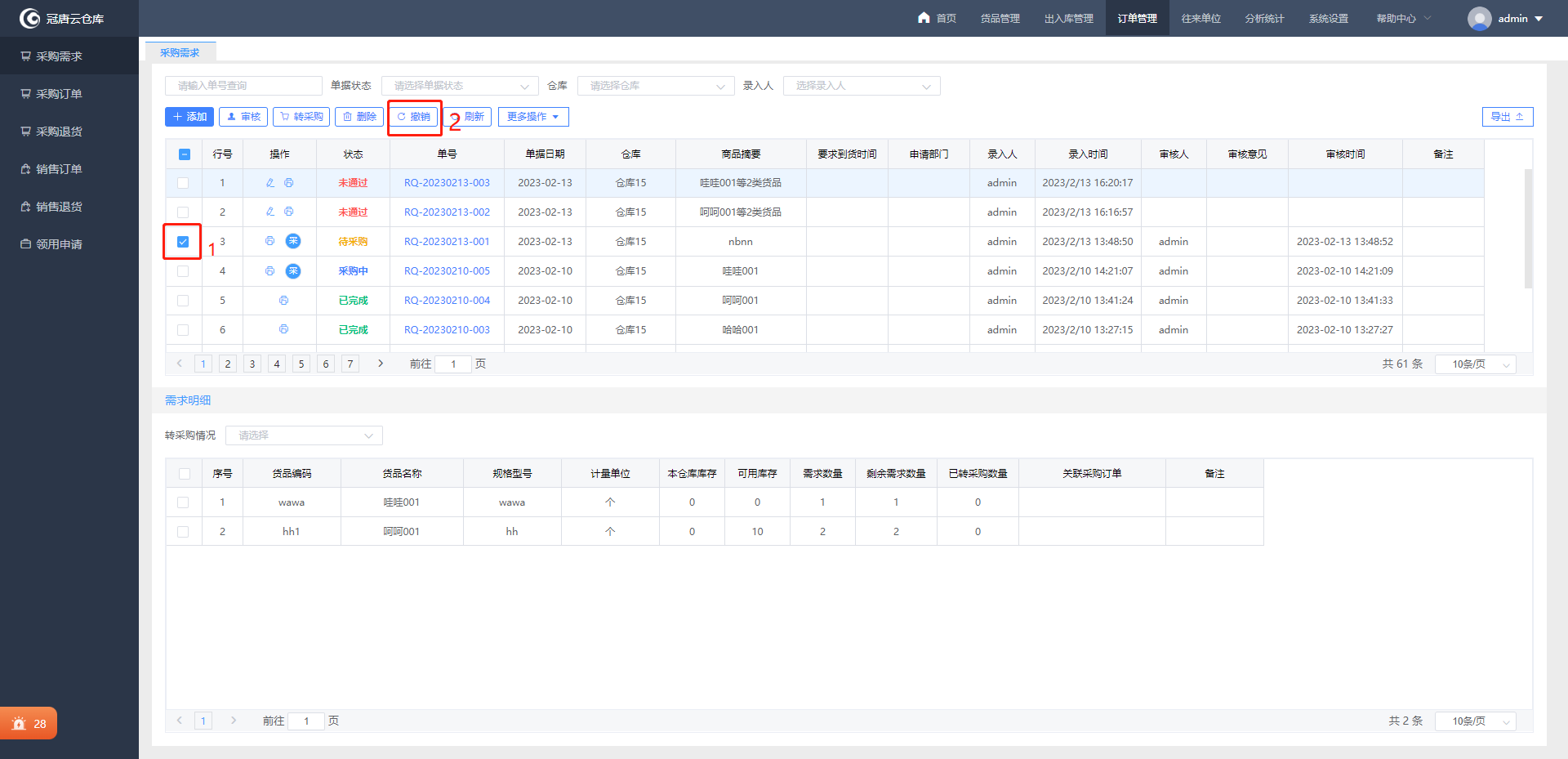Image resolution: width=1568 pixels, height=759 pixels.
Task: Click the 刷新 button
Action: (x=470, y=117)
